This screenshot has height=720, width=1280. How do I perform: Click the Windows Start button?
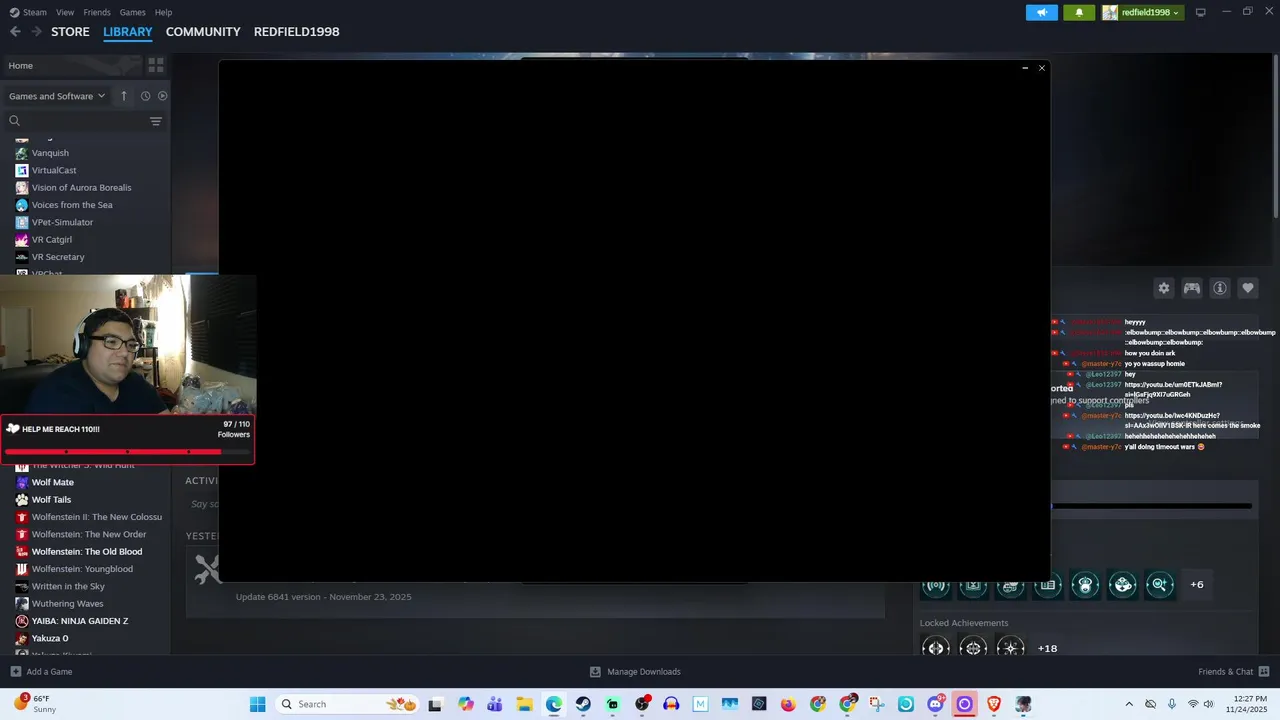point(257,704)
